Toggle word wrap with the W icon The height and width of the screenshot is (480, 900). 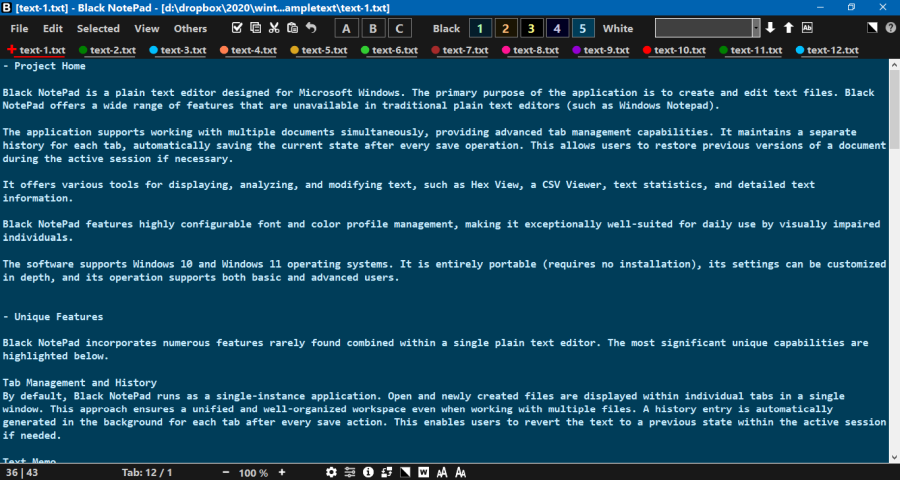coord(424,473)
